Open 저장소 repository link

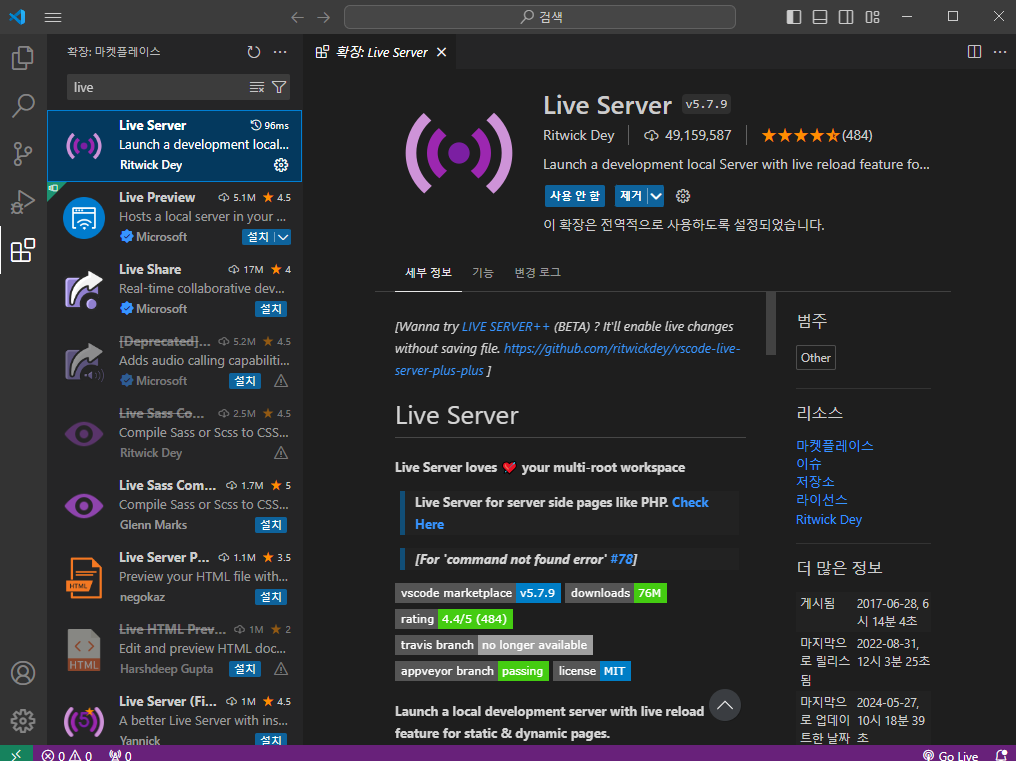tap(815, 482)
